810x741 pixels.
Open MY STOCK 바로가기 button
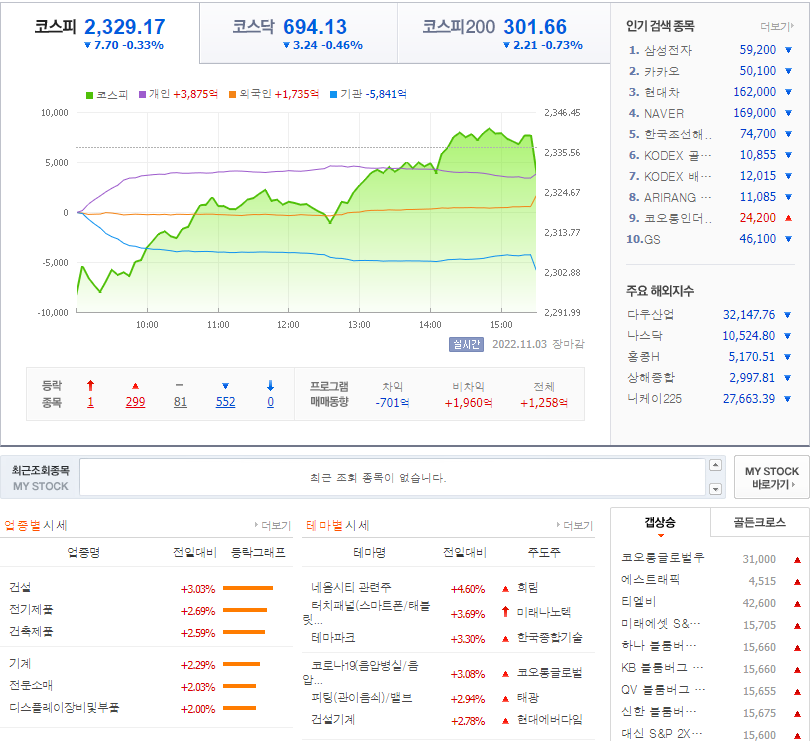[x=771, y=477]
